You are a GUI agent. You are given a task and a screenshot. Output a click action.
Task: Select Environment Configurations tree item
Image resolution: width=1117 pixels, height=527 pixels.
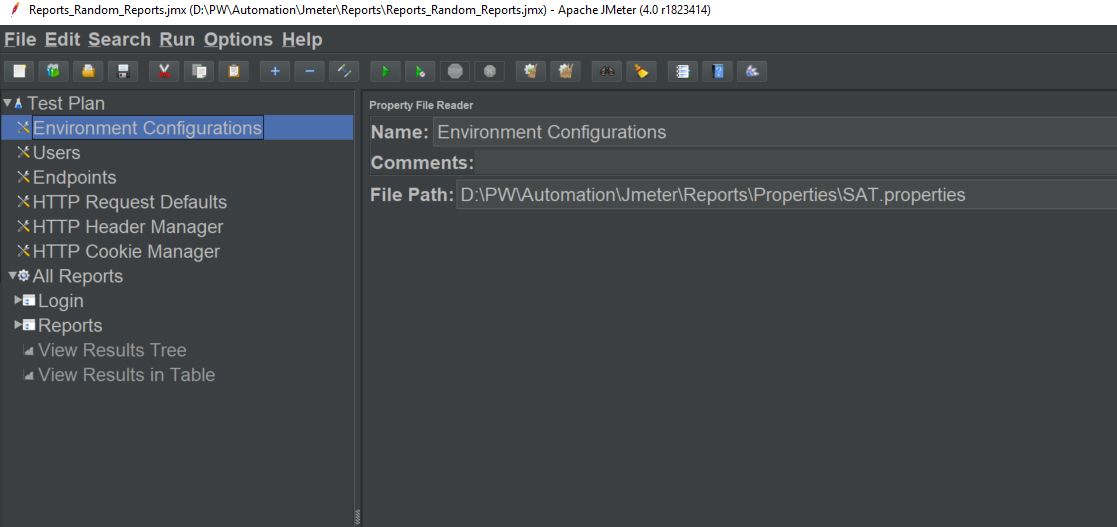tap(147, 128)
